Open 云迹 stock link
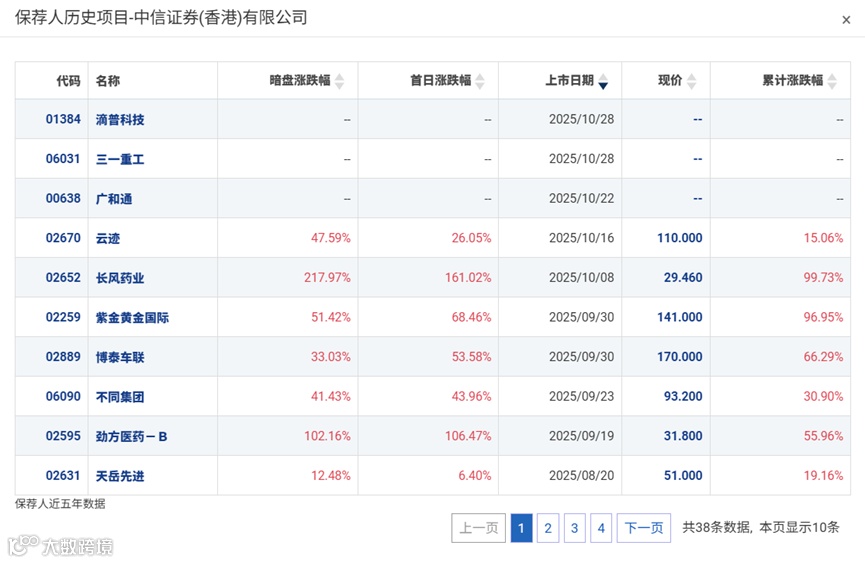The width and height of the screenshot is (865, 563). click(108, 239)
